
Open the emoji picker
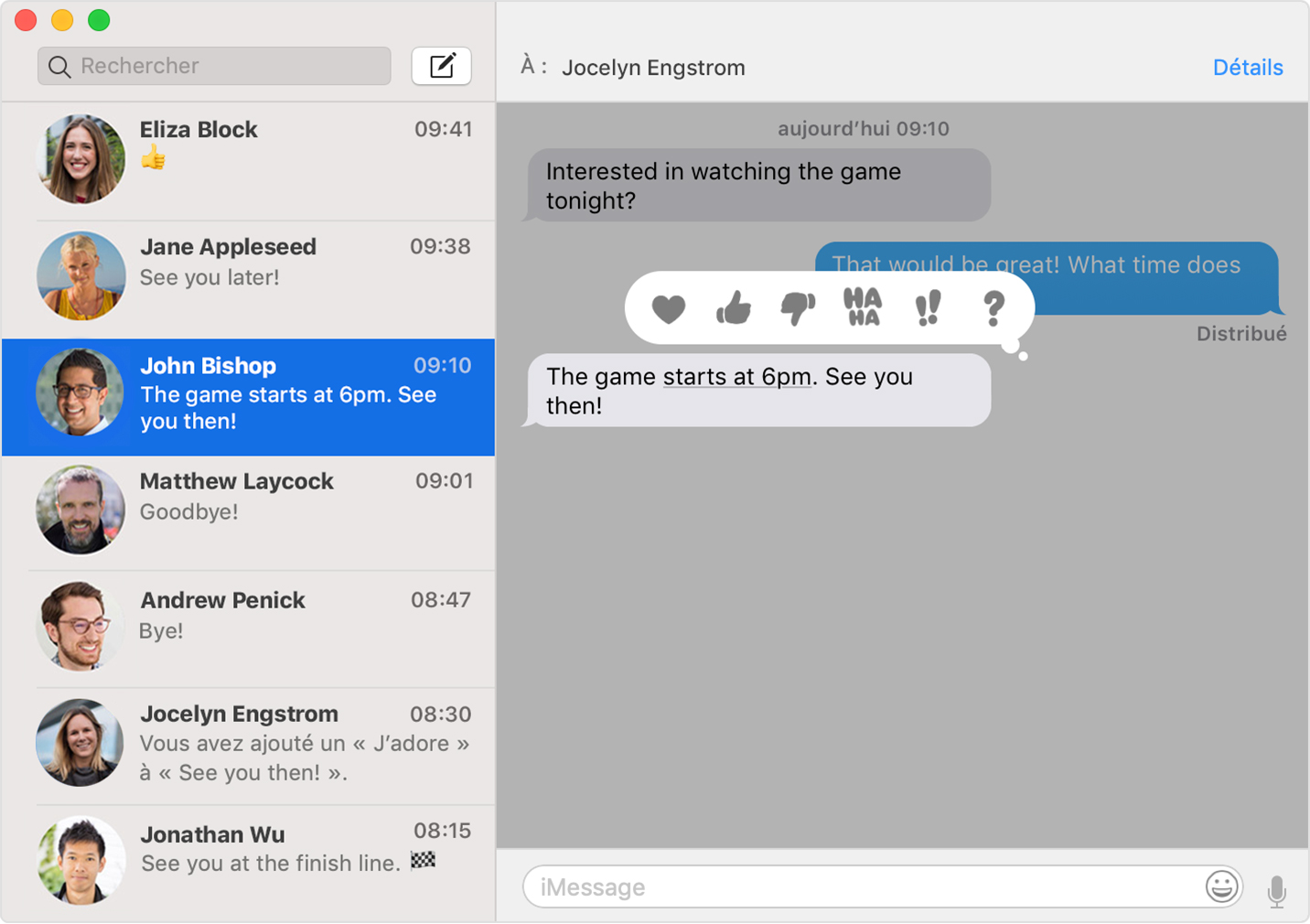tap(1221, 886)
